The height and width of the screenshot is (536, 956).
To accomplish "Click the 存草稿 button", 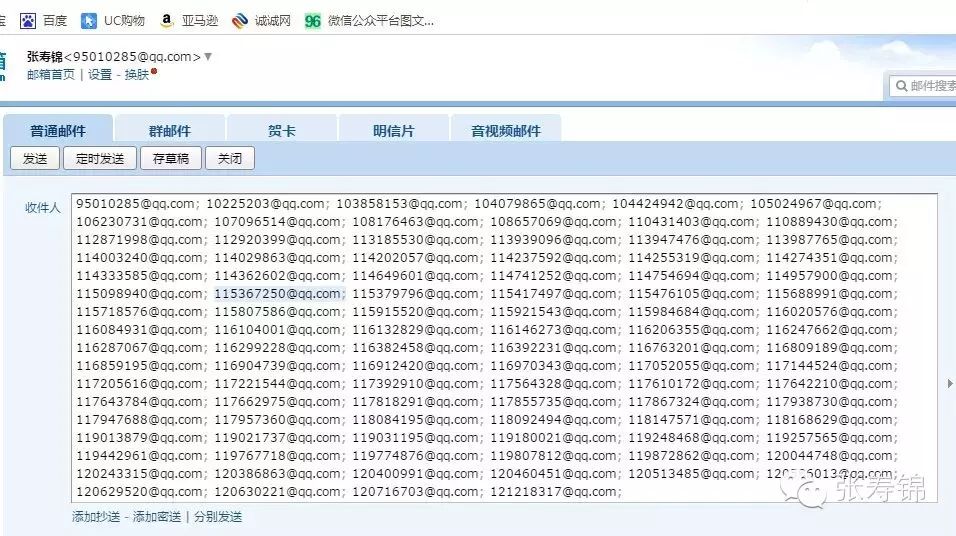I will [171, 159].
